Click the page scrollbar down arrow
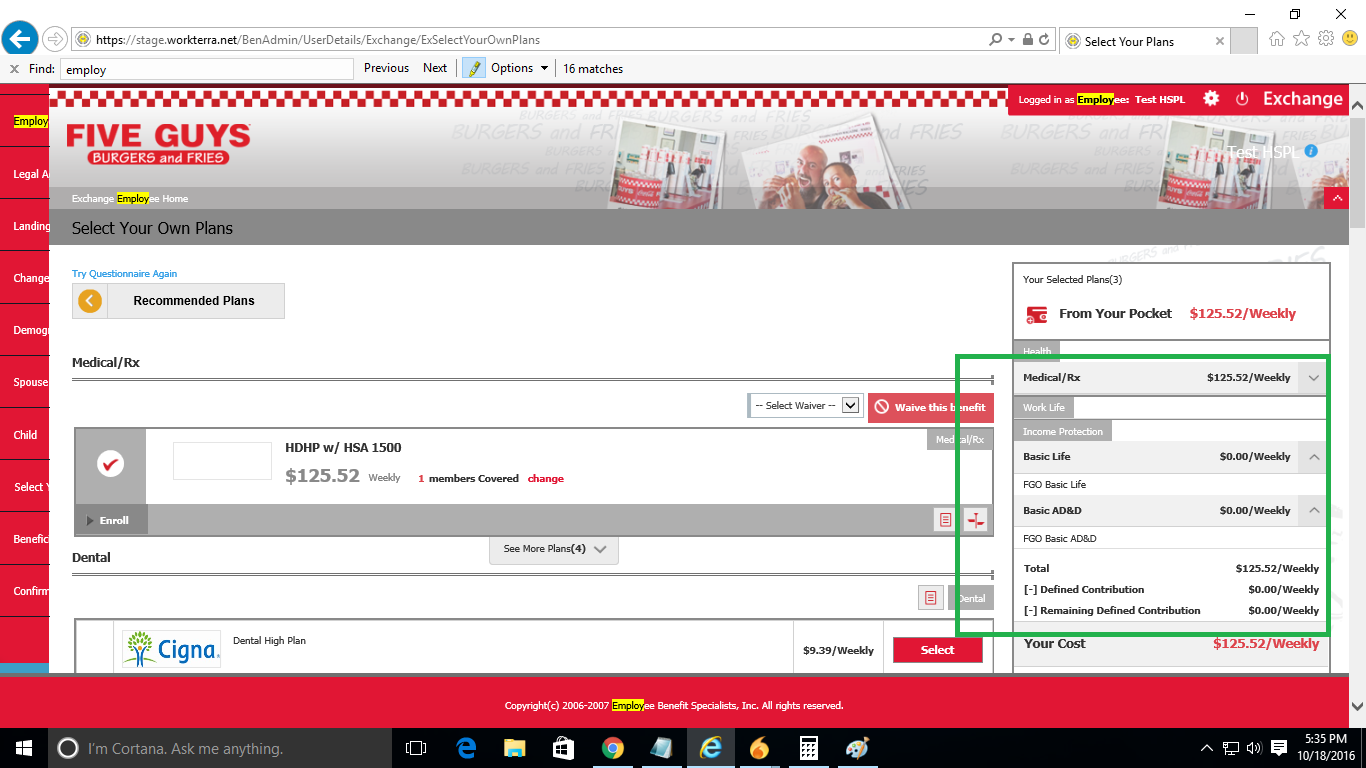Image resolution: width=1366 pixels, height=768 pixels. [x=1357, y=706]
